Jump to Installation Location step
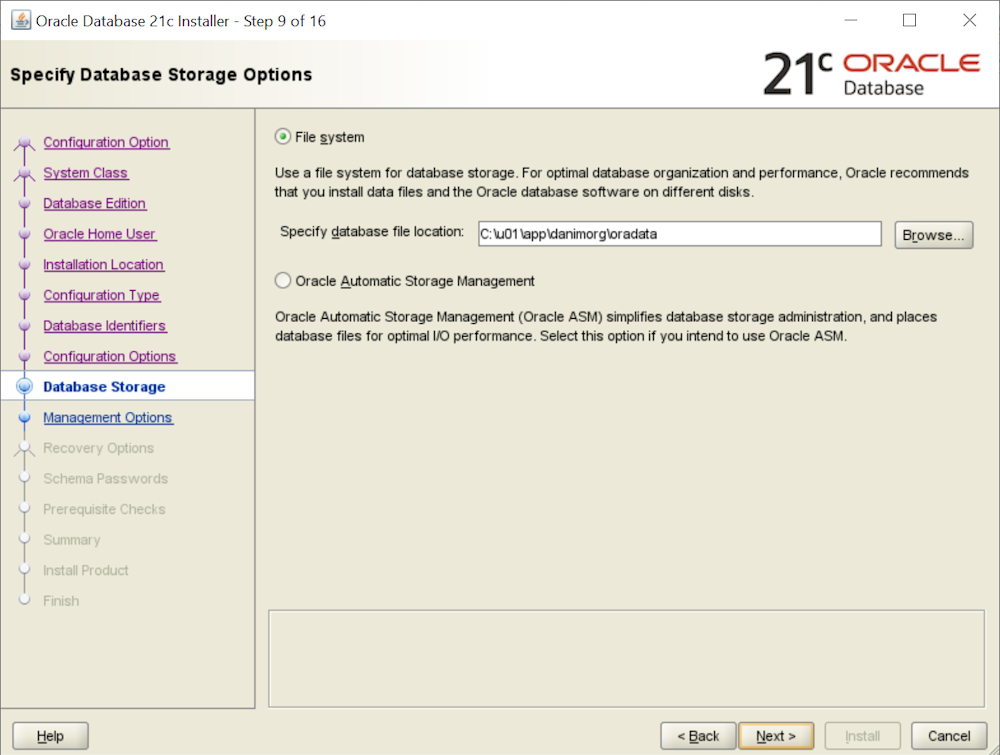This screenshot has height=755, width=1000. (103, 265)
